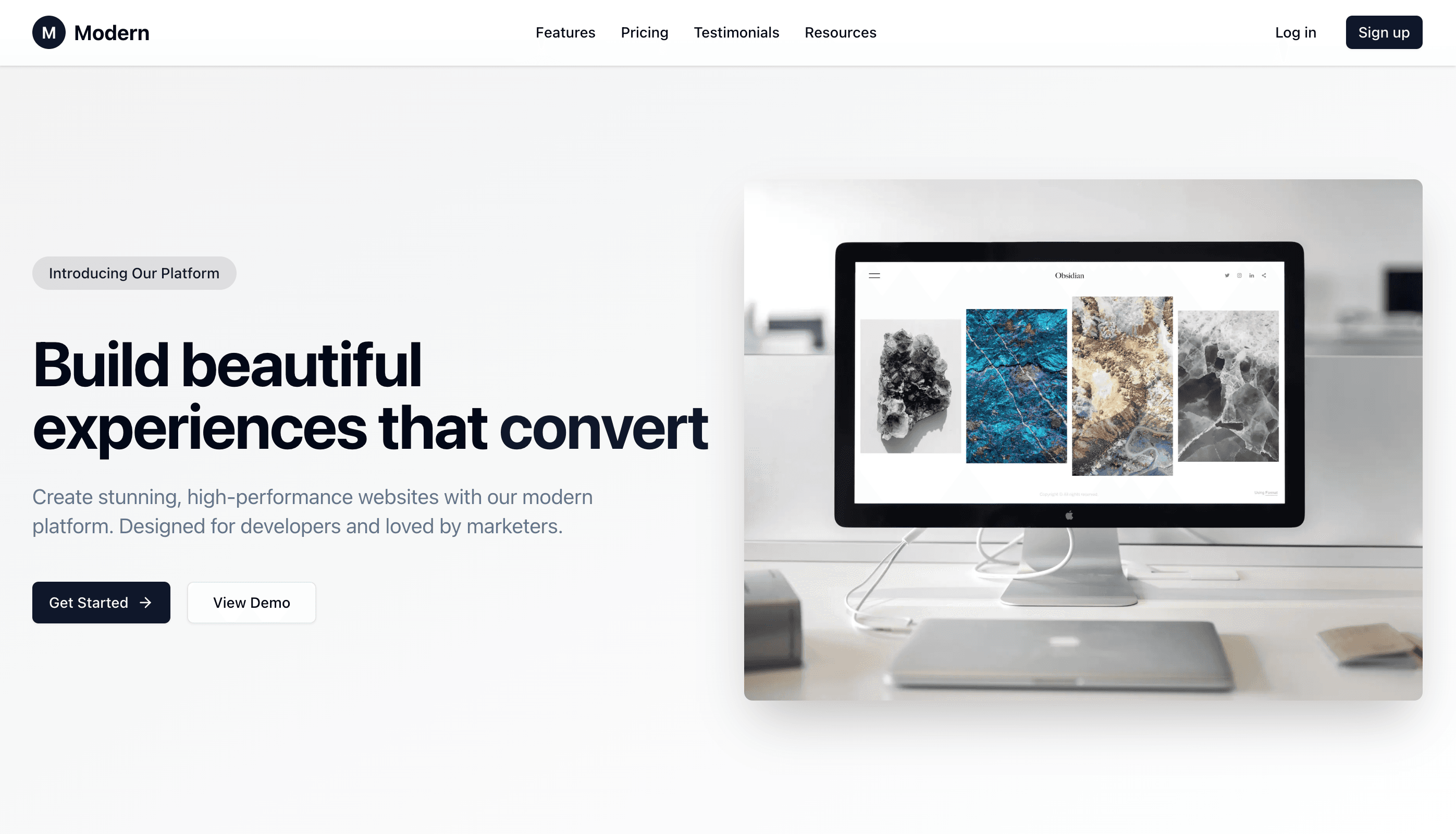The height and width of the screenshot is (834, 1456).
Task: Open the Resources dropdown menu
Action: [840, 33]
